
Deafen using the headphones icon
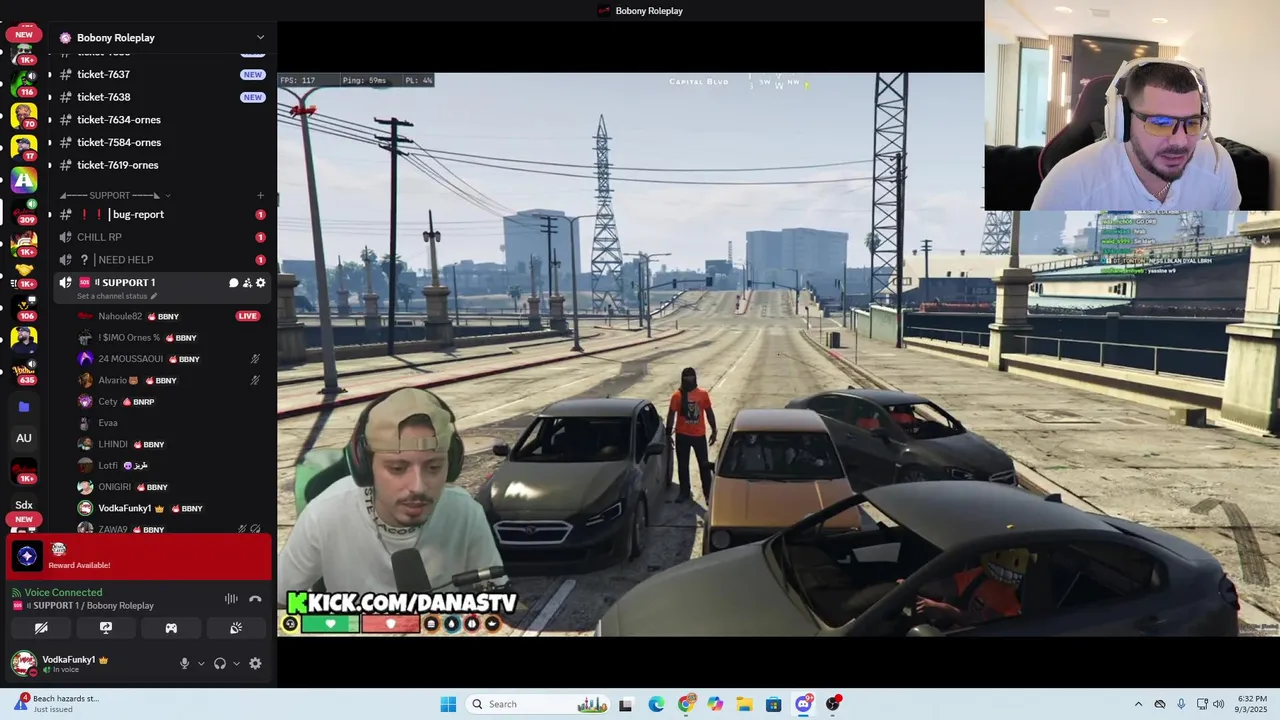click(220, 663)
